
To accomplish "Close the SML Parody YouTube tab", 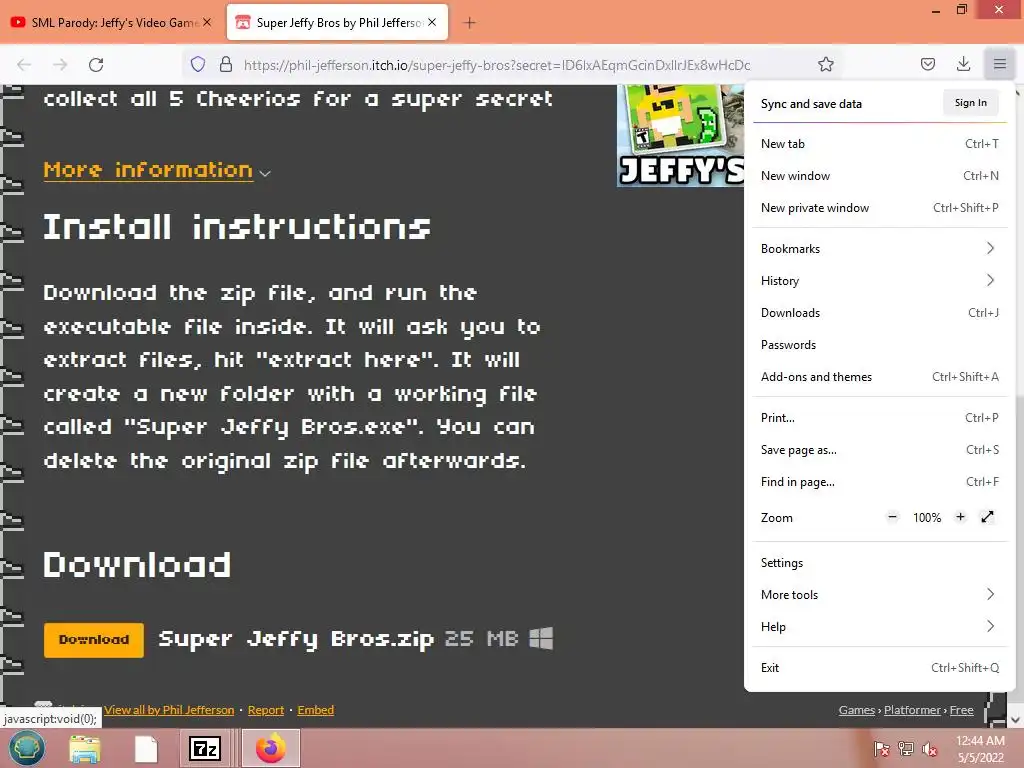I will (207, 22).
